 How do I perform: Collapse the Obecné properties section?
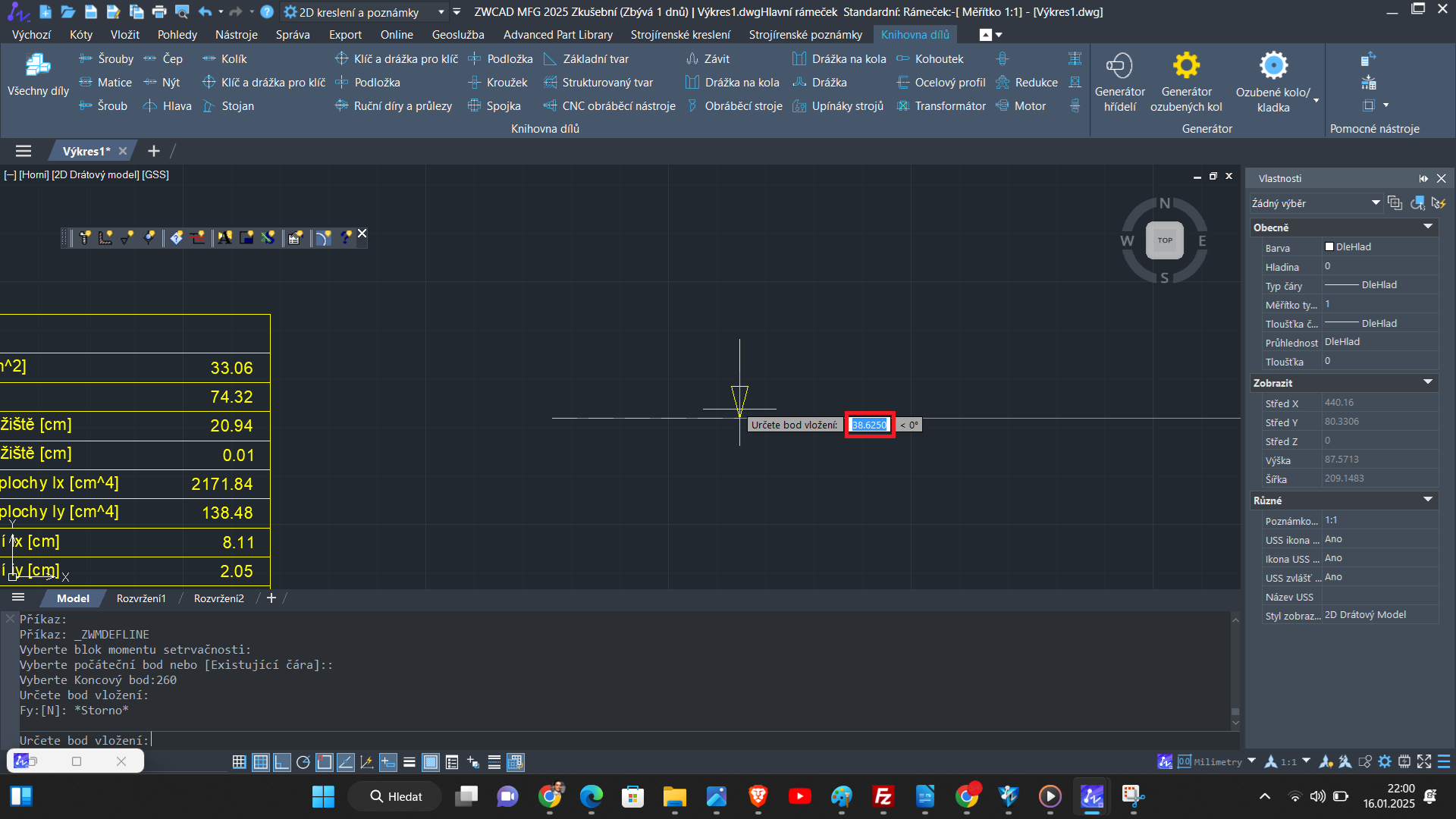click(1428, 227)
